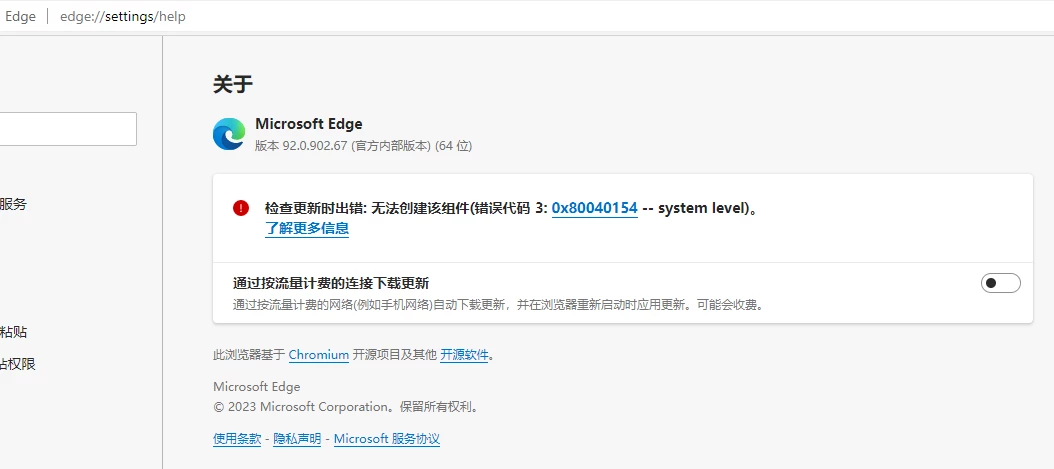Image resolution: width=1054 pixels, height=469 pixels.
Task: Select sidebar item ending in 粘贴
Action: [x=13, y=332]
